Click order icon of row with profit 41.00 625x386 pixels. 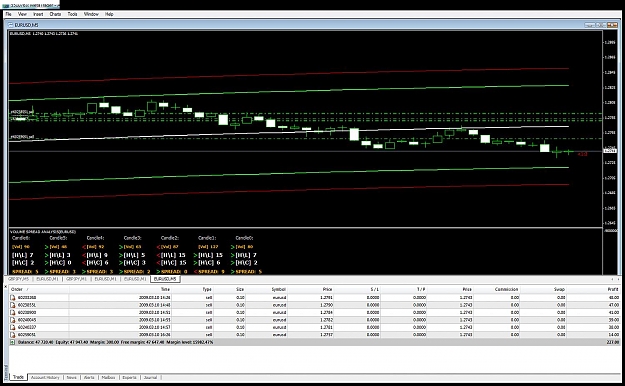pos(13,312)
